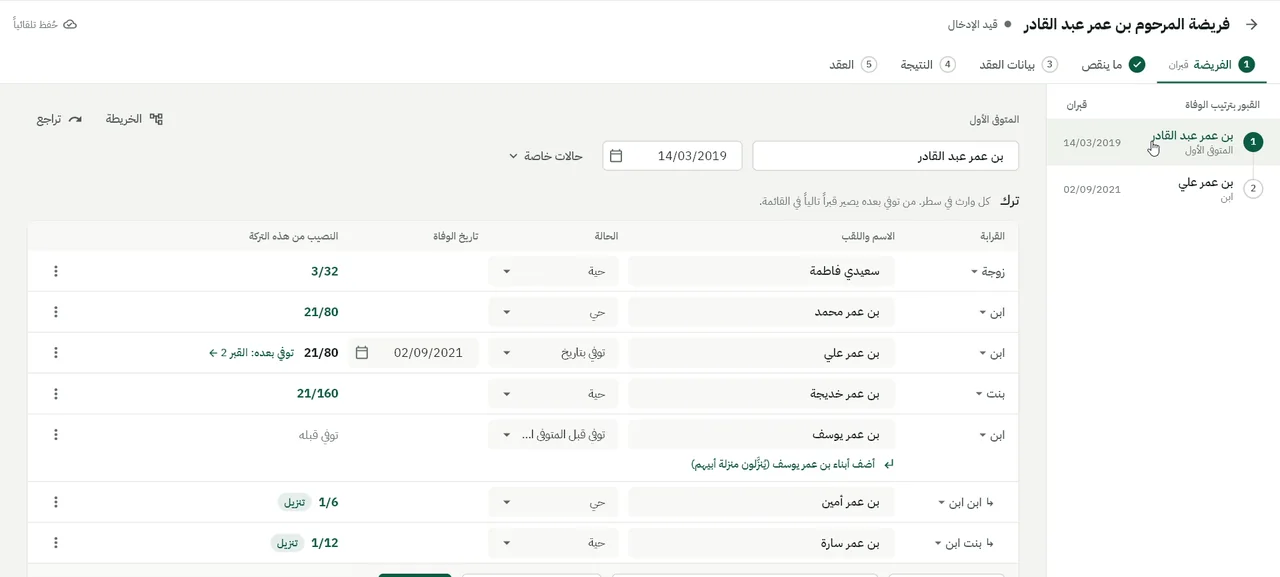Expand the حالات خاصة dropdown
The height and width of the screenshot is (577, 1280).
(546, 156)
